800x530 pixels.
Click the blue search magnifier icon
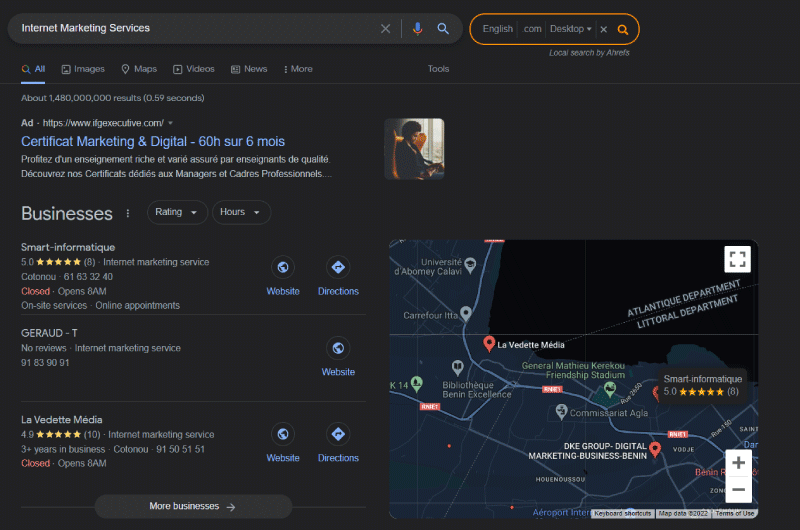pos(443,29)
